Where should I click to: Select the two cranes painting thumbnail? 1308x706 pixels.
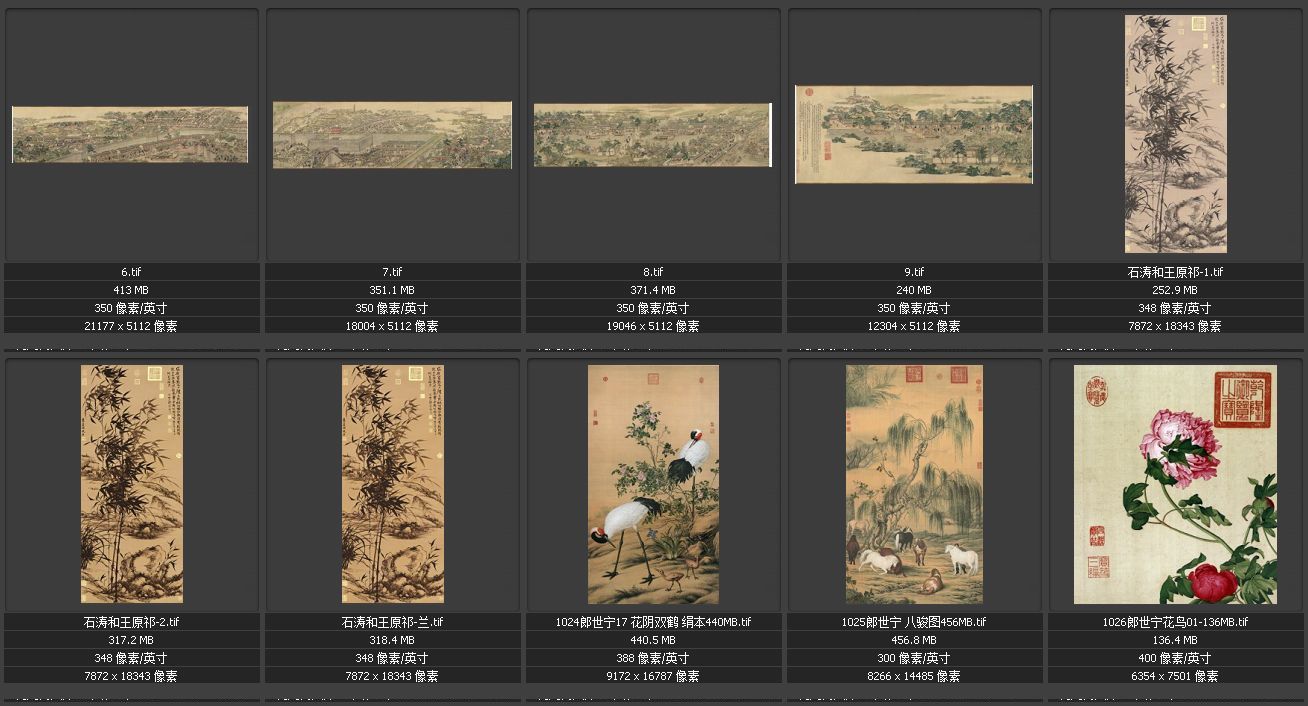(653, 484)
